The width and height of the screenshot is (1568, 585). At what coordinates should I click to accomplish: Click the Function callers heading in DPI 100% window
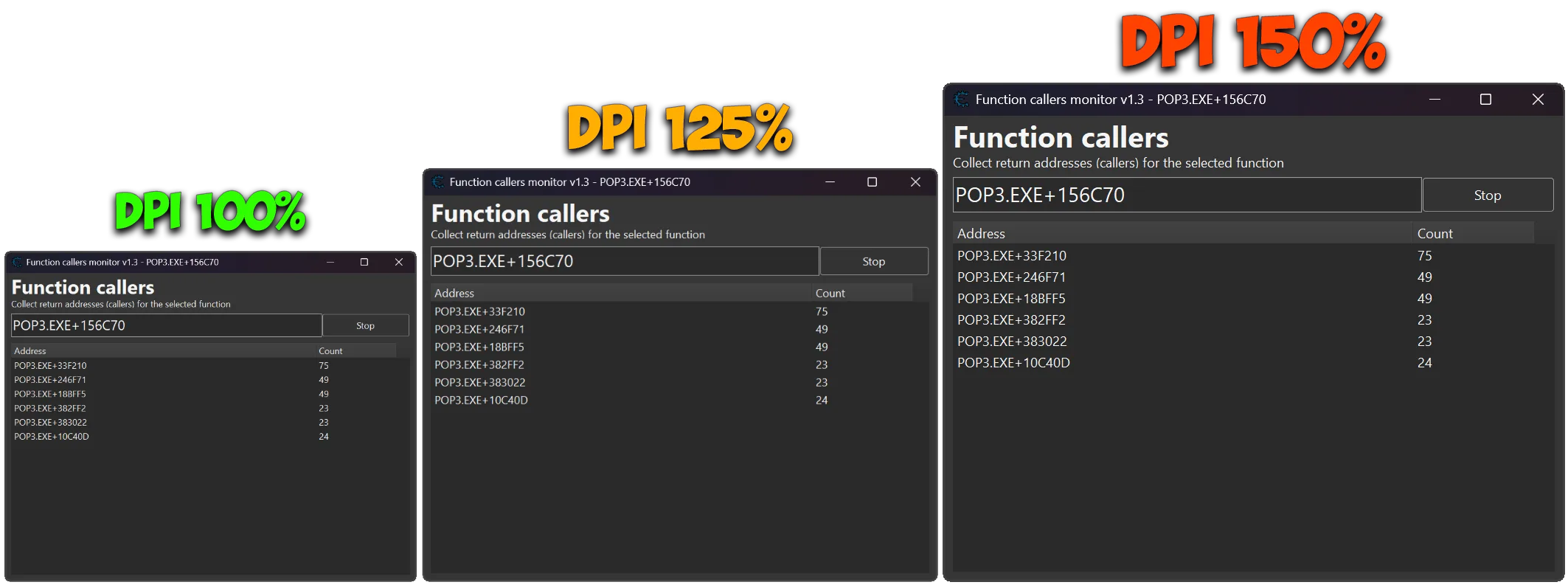(x=83, y=287)
